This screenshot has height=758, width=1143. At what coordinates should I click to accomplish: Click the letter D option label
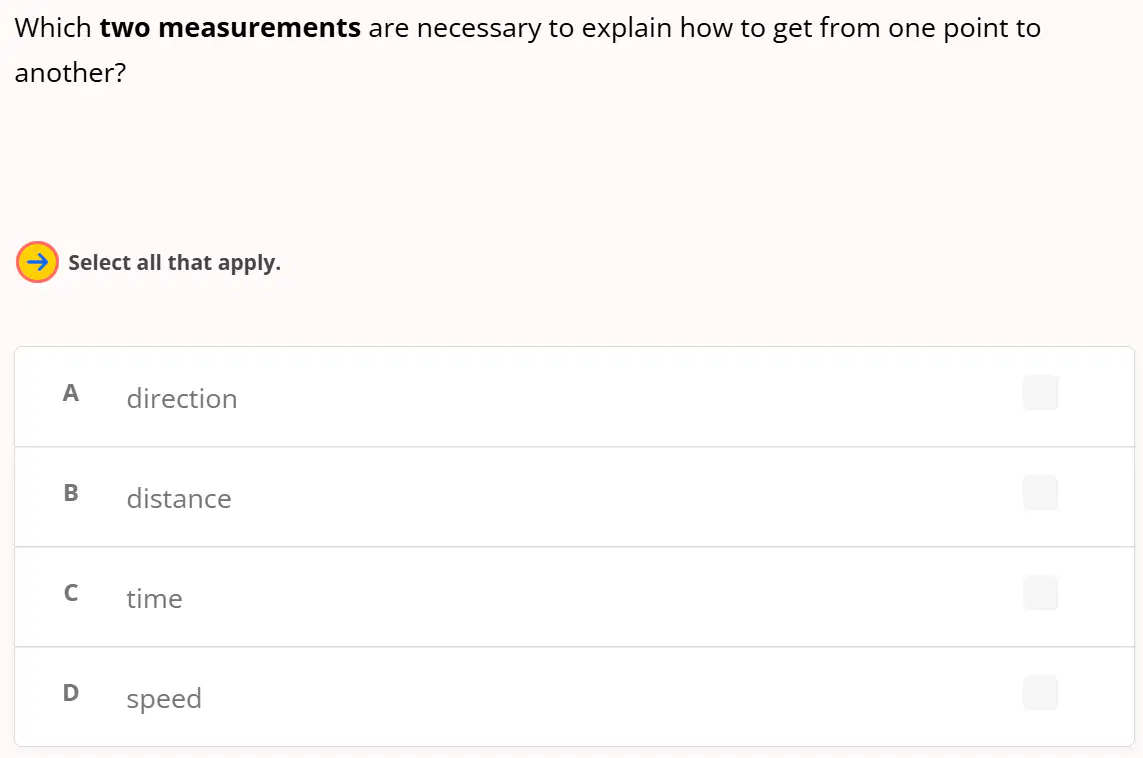(x=71, y=692)
